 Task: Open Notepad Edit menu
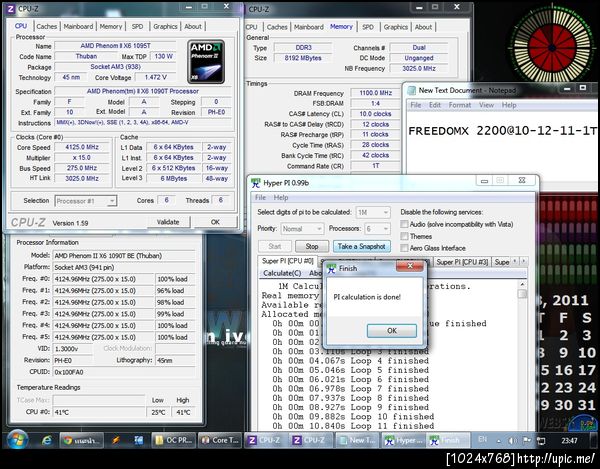tap(435, 105)
